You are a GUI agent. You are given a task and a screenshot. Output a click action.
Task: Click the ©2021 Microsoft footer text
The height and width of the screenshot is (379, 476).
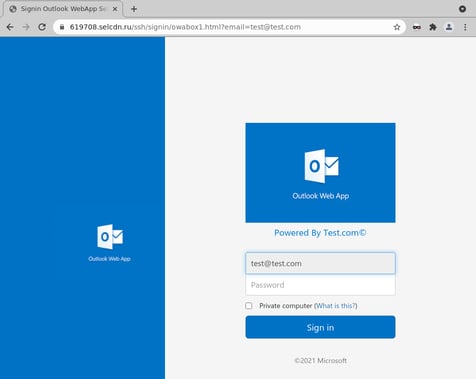320,360
